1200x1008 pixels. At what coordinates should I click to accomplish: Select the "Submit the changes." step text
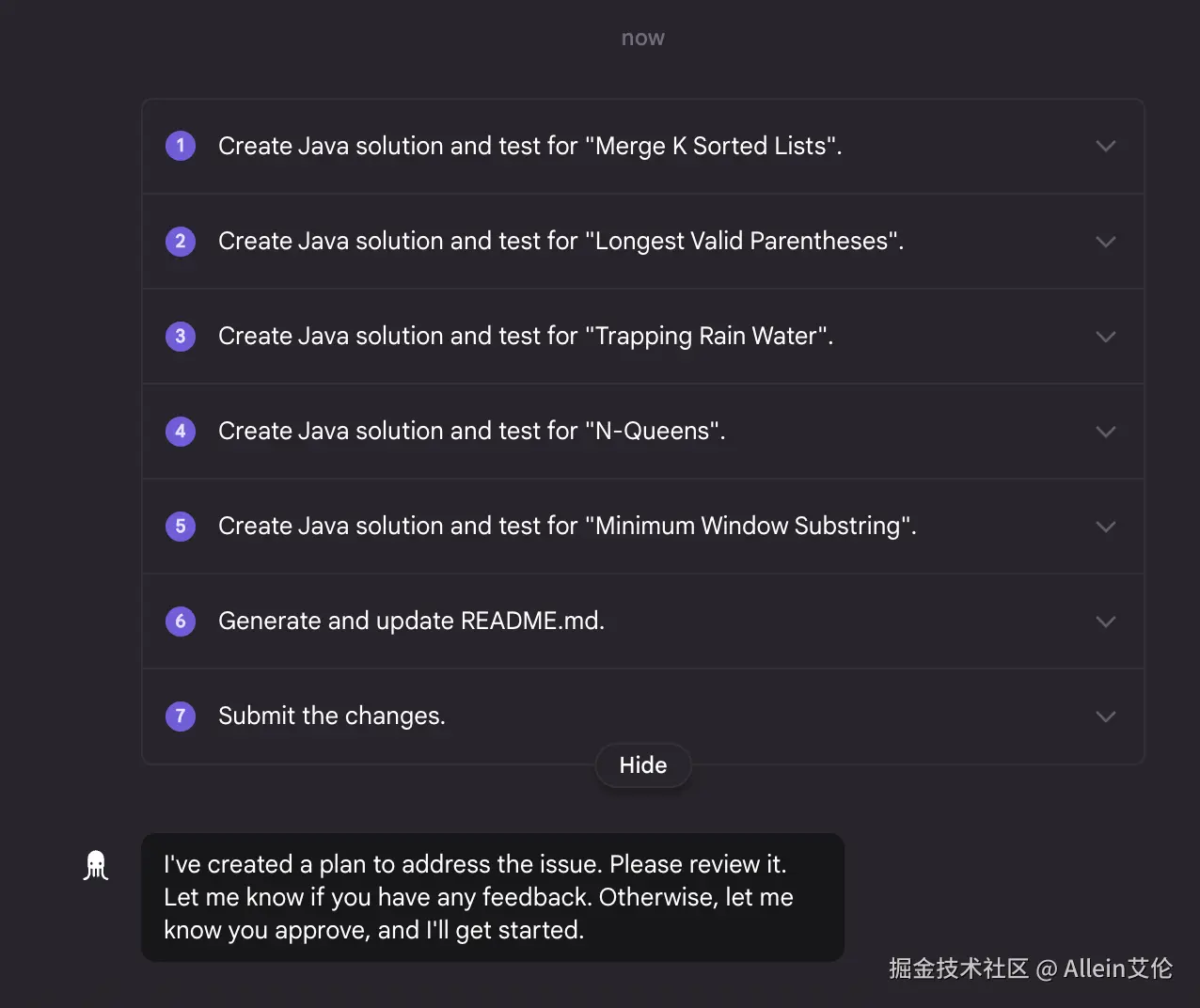[331, 716]
